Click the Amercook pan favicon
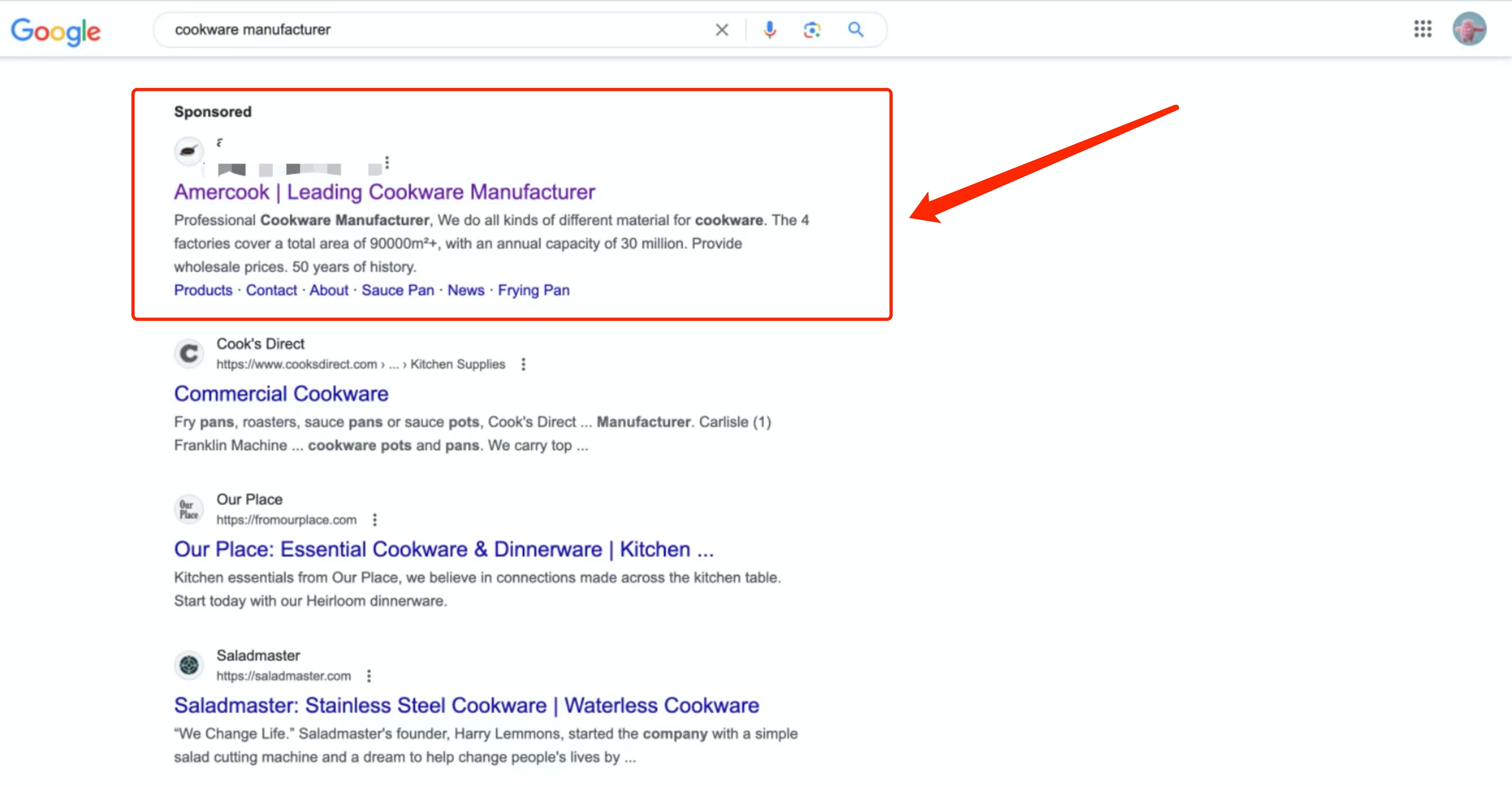The height and width of the screenshot is (787, 1512). [x=189, y=151]
